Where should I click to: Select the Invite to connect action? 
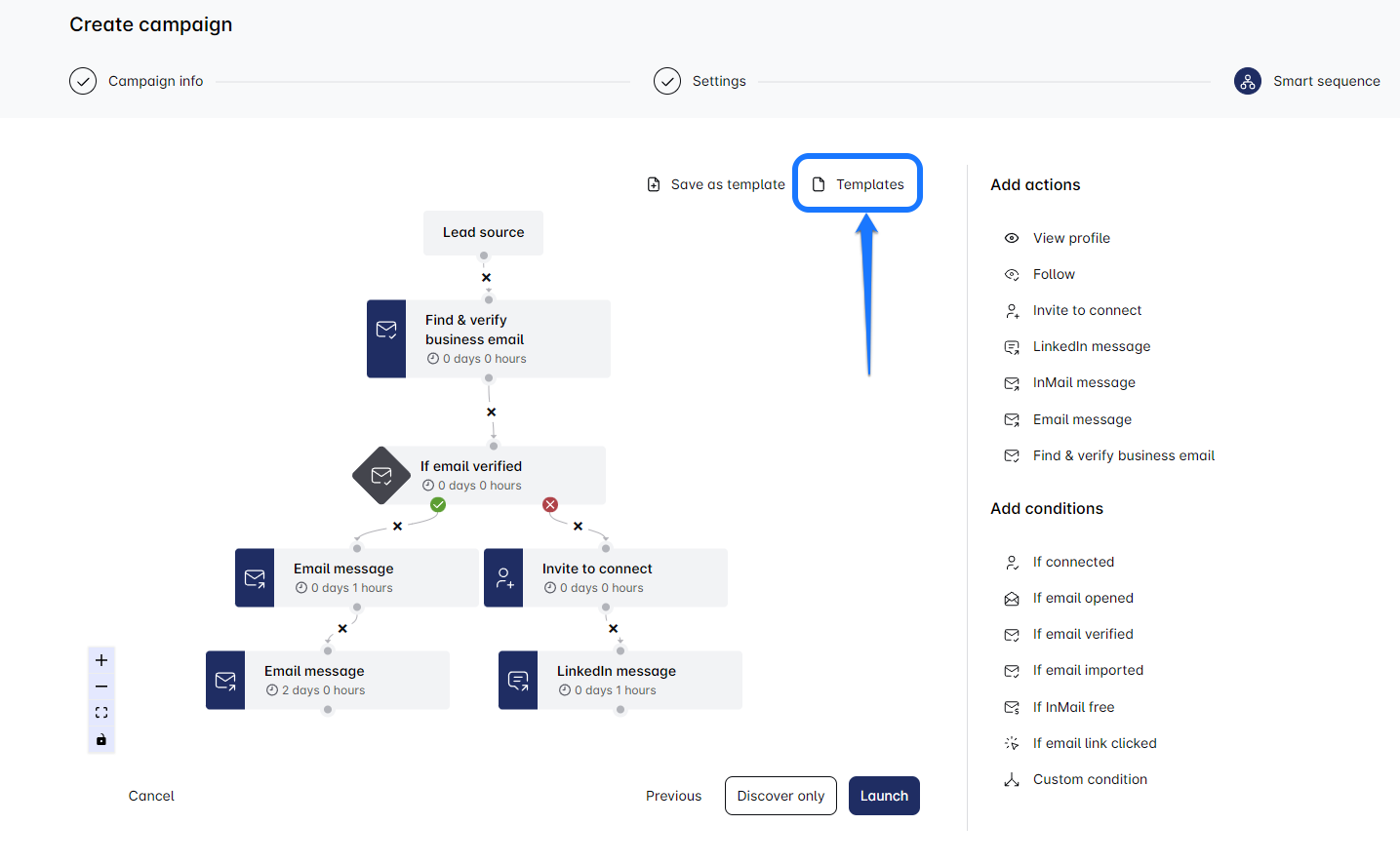[x=1086, y=310]
